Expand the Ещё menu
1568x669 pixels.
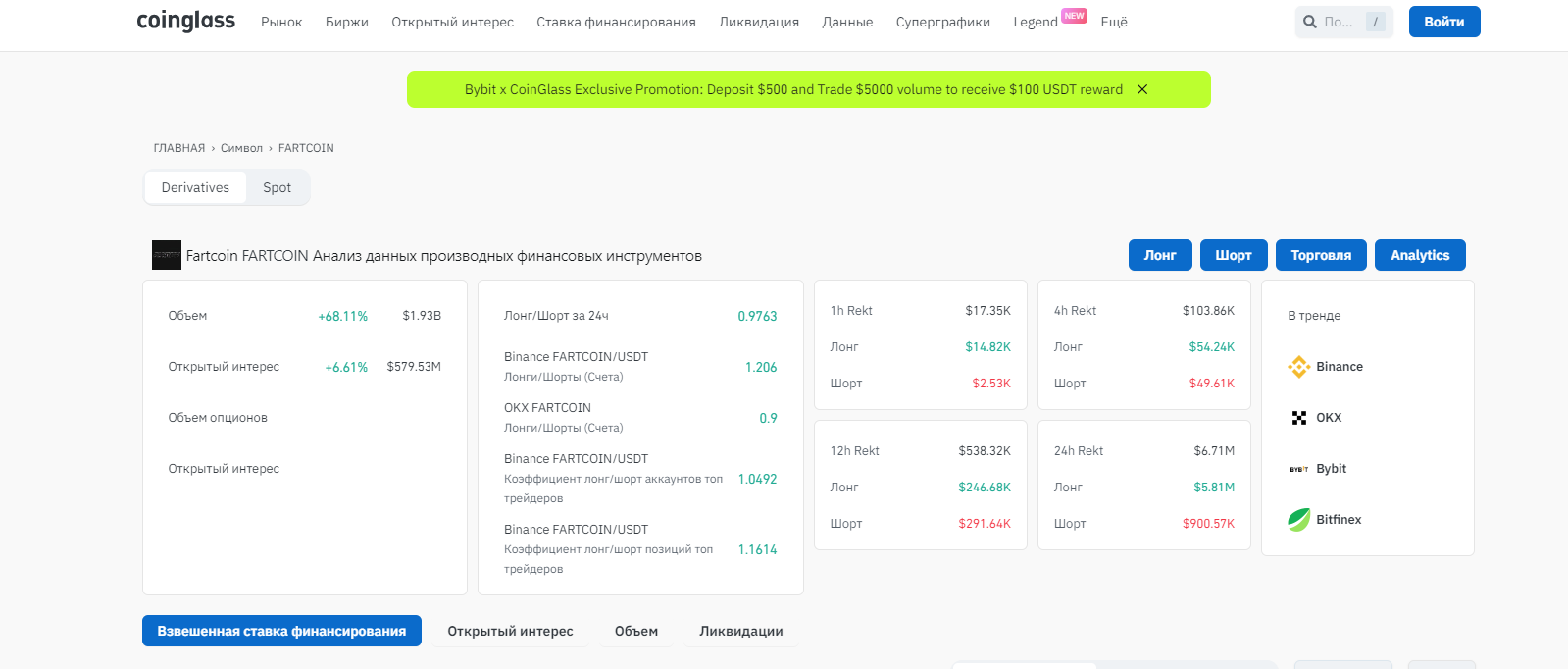[x=1114, y=22]
